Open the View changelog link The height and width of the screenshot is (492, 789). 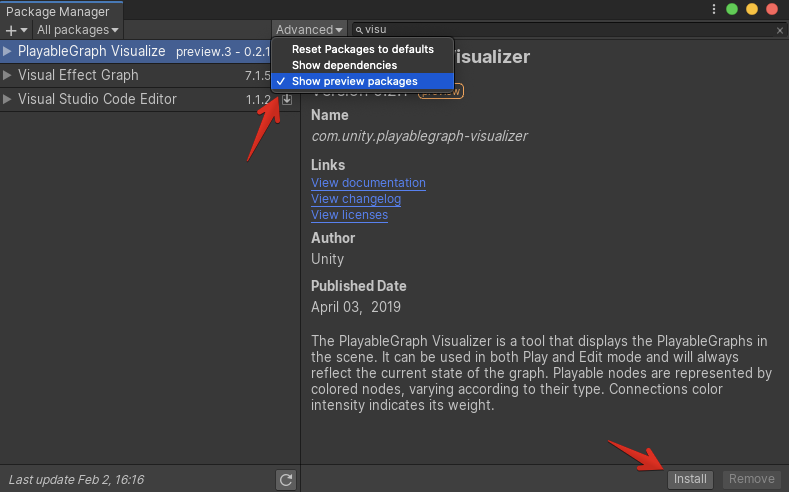click(356, 199)
